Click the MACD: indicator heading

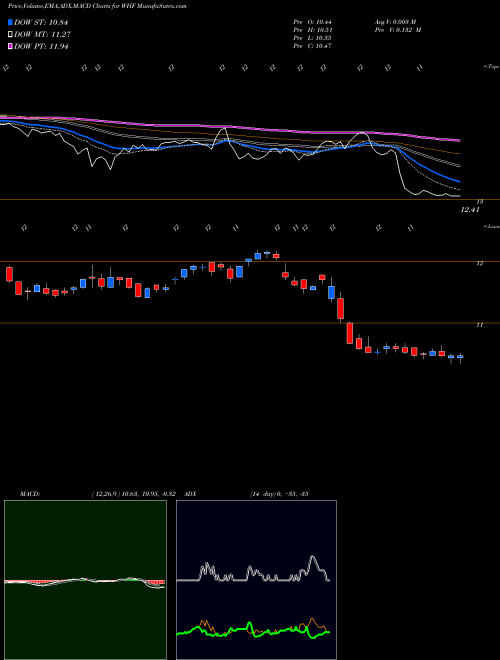(29, 494)
